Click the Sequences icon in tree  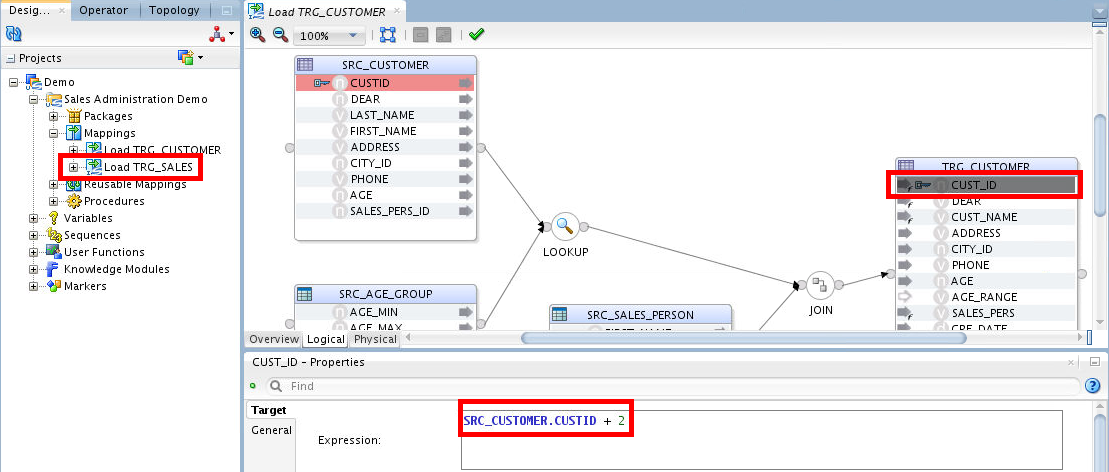pos(54,235)
